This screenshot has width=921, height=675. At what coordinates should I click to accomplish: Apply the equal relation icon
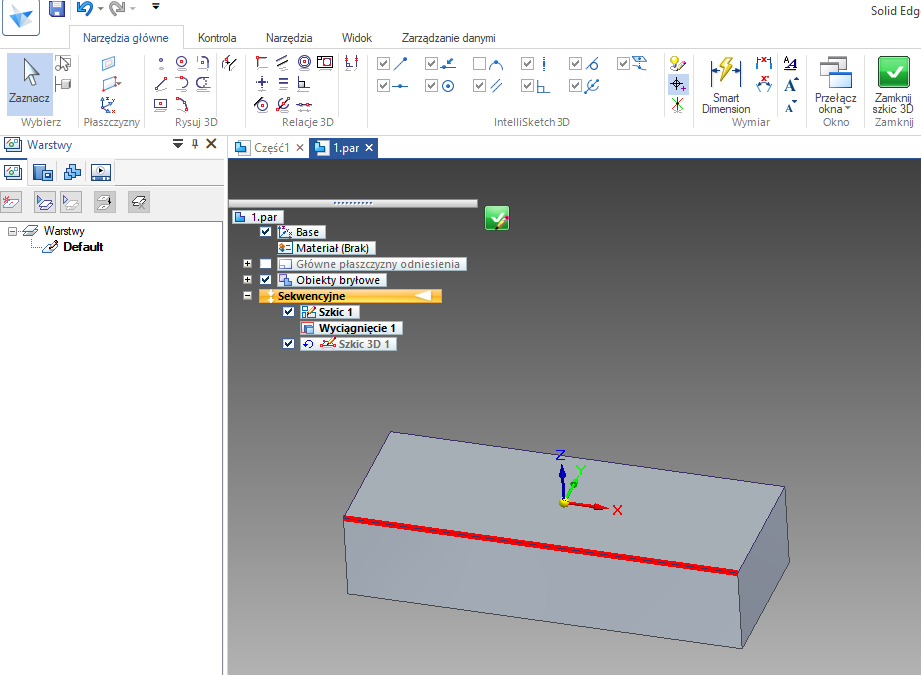(283, 84)
